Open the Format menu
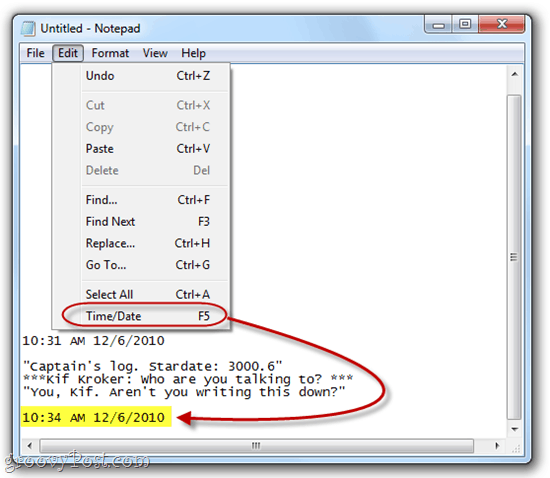The height and width of the screenshot is (478, 550). point(110,53)
